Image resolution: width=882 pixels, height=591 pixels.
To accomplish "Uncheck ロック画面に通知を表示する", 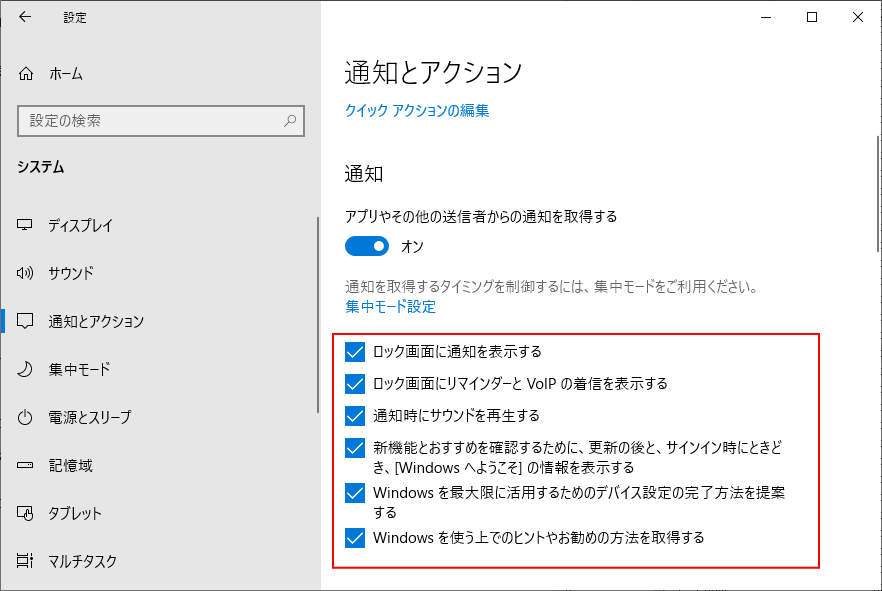I will [355, 352].
